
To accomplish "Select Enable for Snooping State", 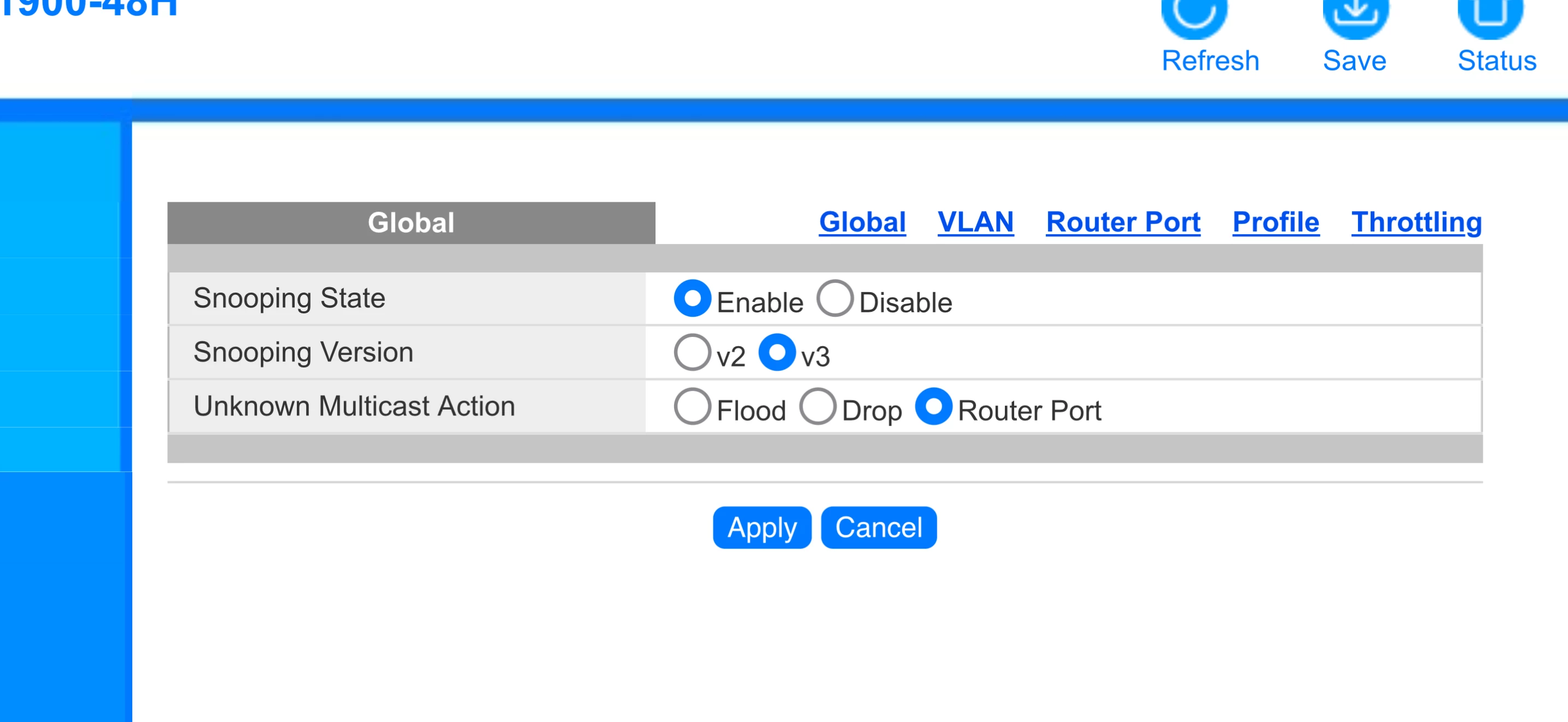I will coord(692,298).
